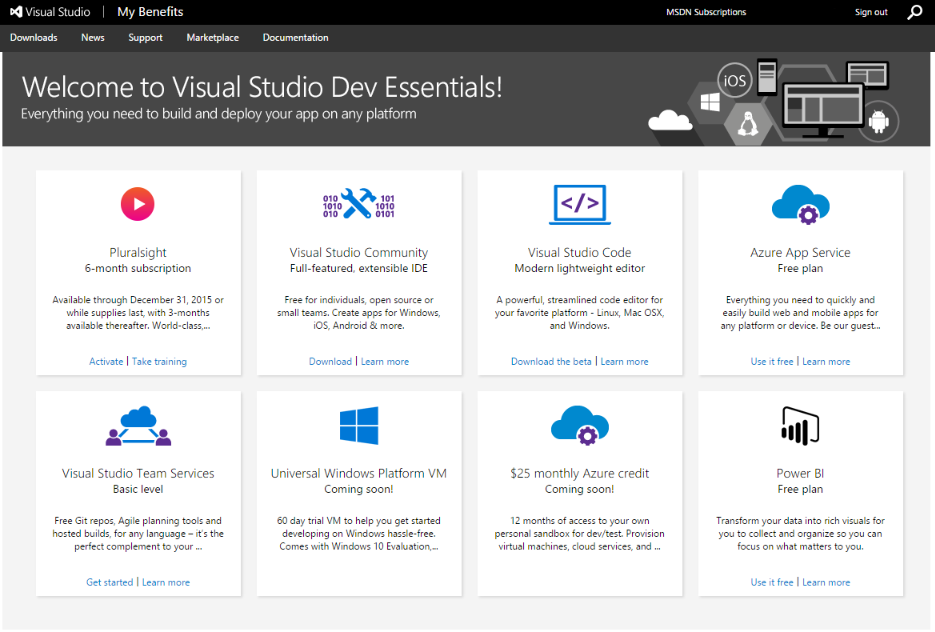The height and width of the screenshot is (632, 935).
Task: Click 'Full-featured, extensible IDE' subtitle
Action: tap(358, 268)
